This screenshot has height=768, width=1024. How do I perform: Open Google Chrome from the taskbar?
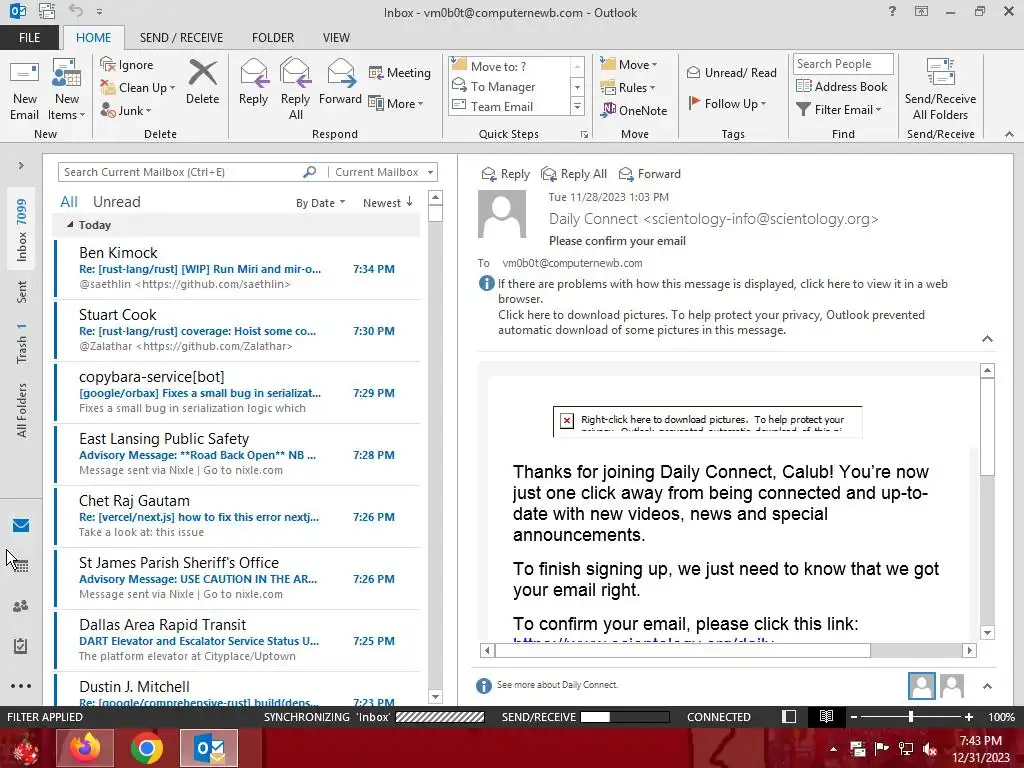pos(147,748)
